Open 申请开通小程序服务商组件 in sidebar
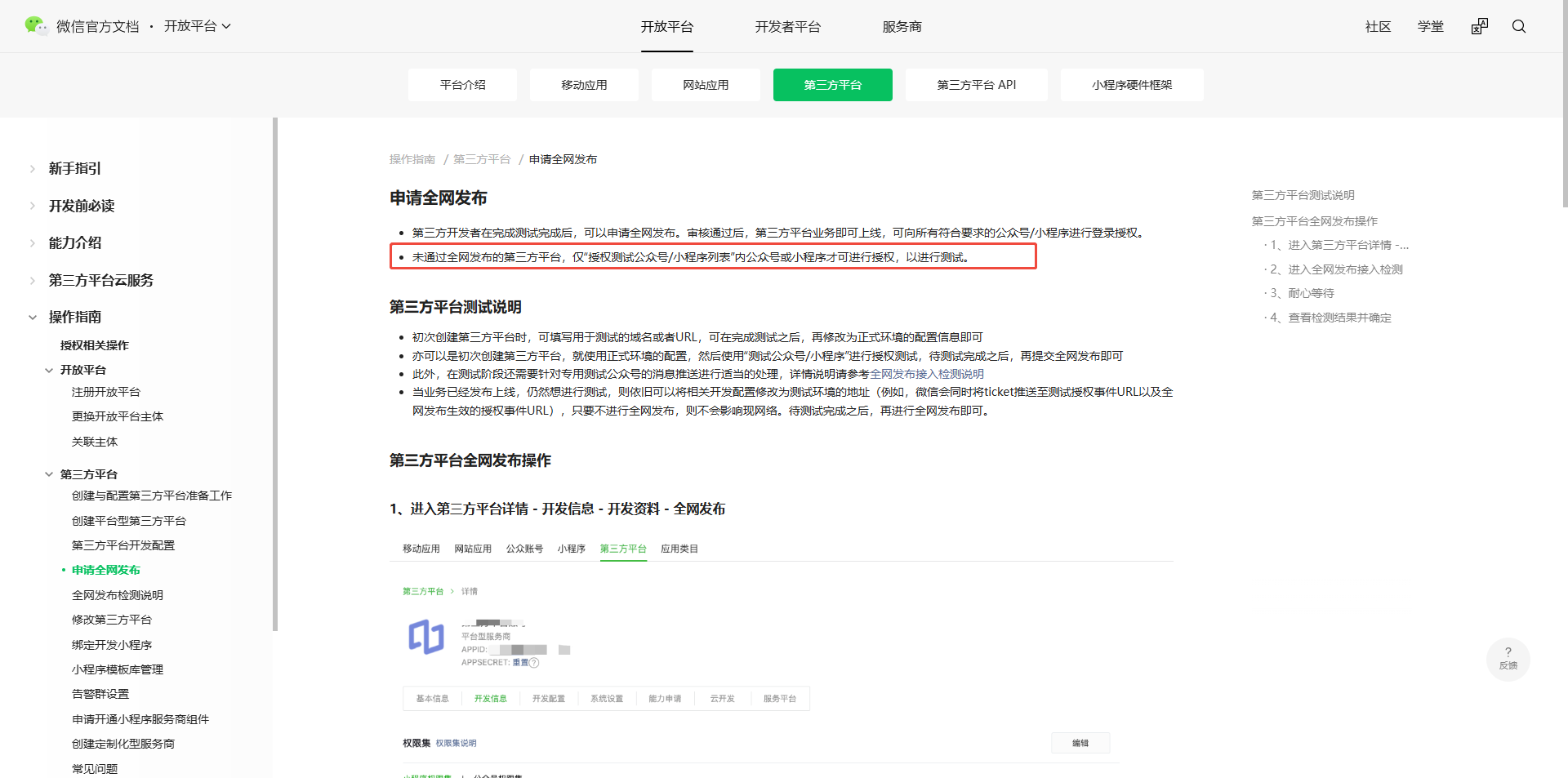The image size is (1568, 778). tap(140, 719)
